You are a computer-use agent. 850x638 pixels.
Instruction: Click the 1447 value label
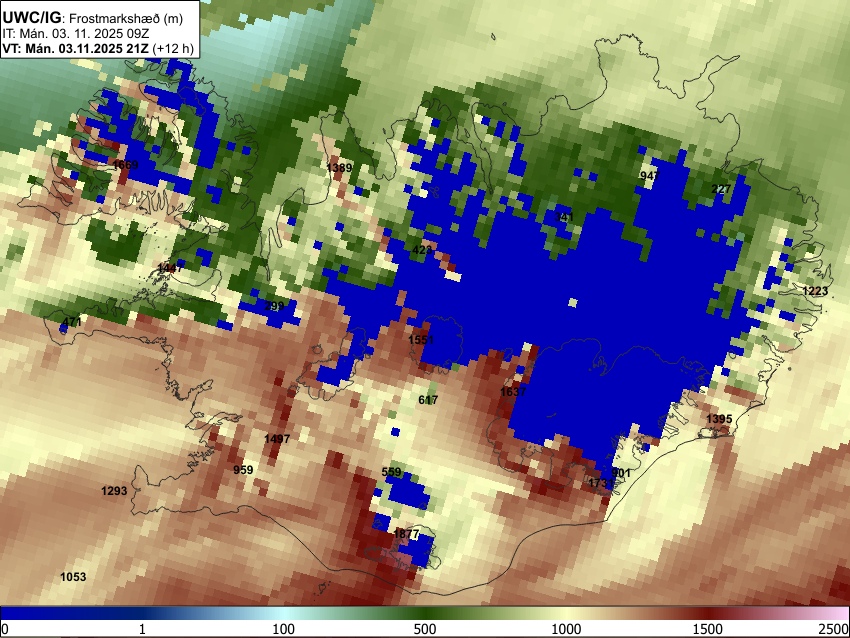[170, 268]
